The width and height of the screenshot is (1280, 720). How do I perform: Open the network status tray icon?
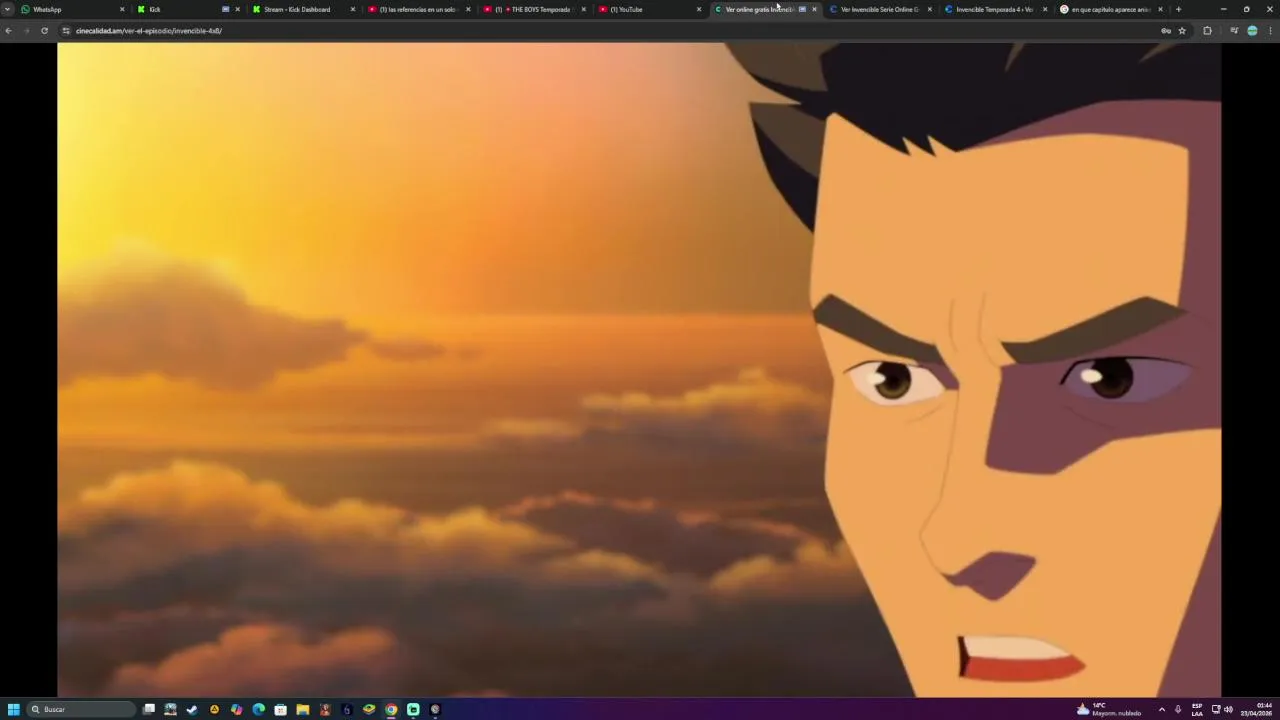[x=1216, y=709]
